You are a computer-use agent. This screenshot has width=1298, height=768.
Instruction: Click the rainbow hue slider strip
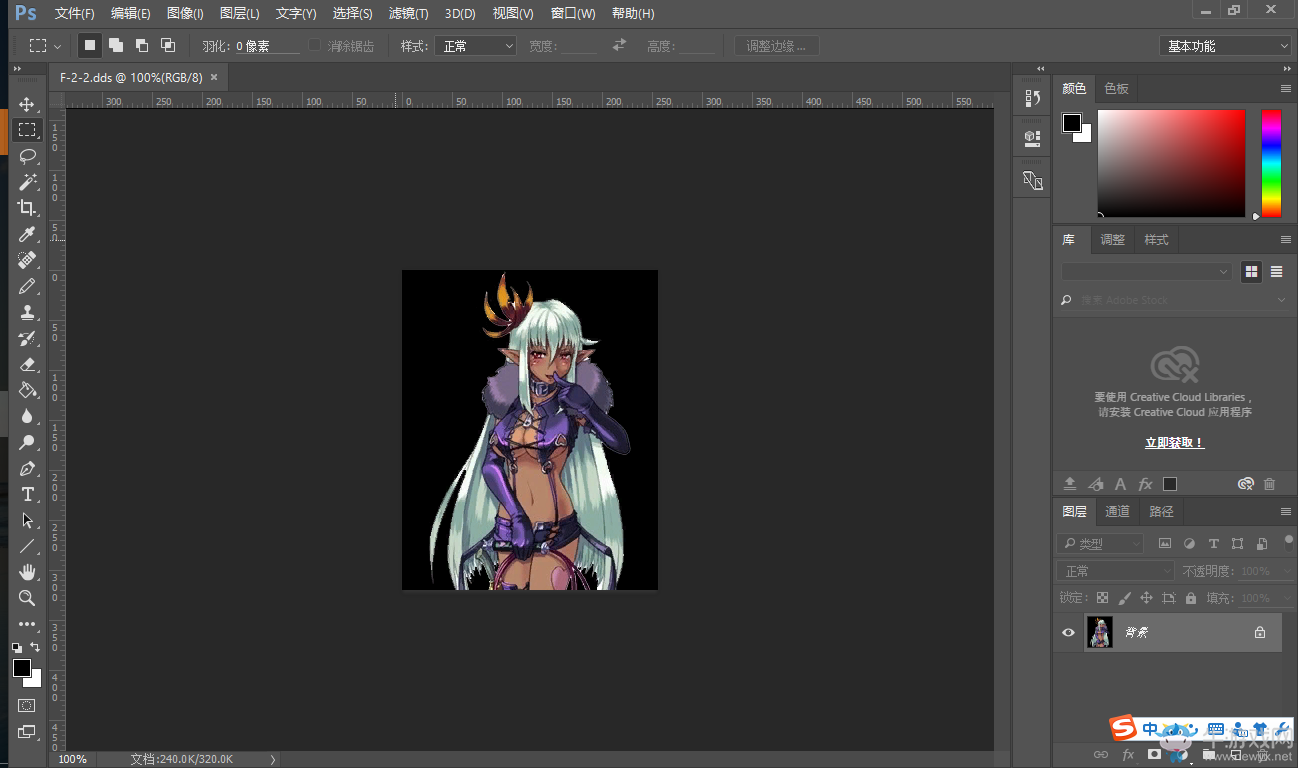point(1271,163)
